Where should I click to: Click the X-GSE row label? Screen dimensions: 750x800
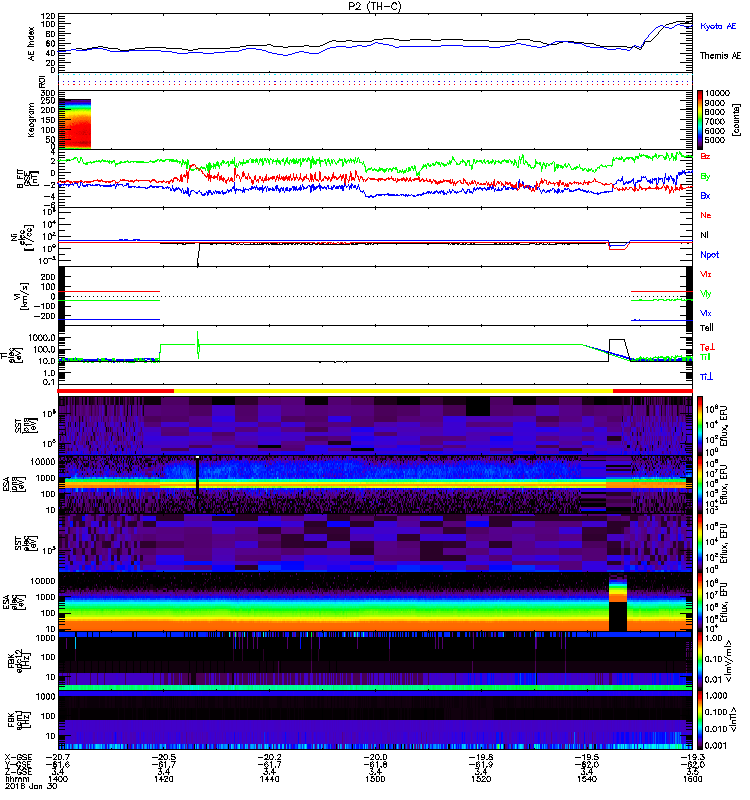(x=18, y=757)
